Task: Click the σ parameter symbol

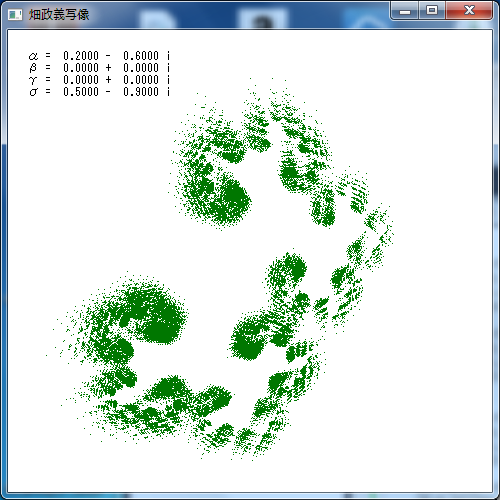Action: pos(33,92)
